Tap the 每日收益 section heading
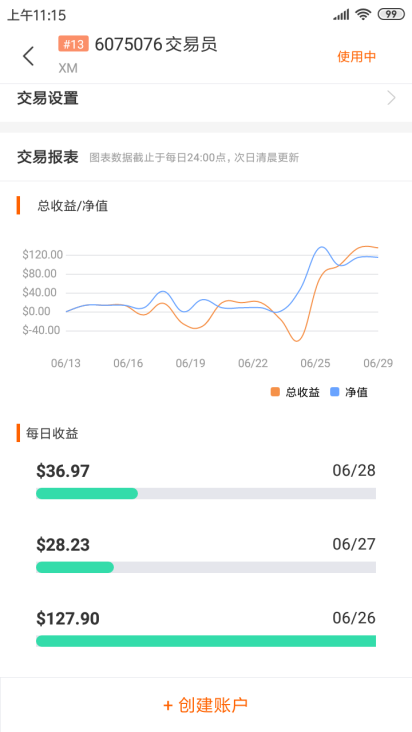 click(52, 434)
